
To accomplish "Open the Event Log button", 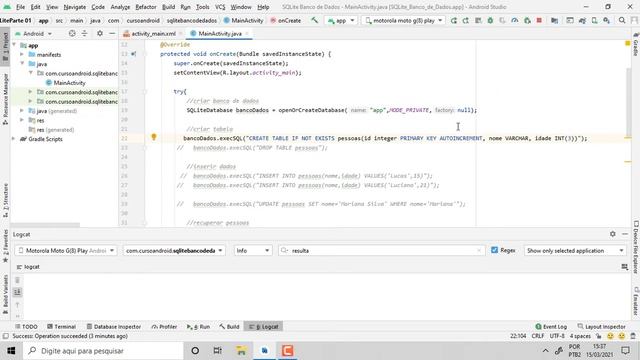I will point(551,327).
